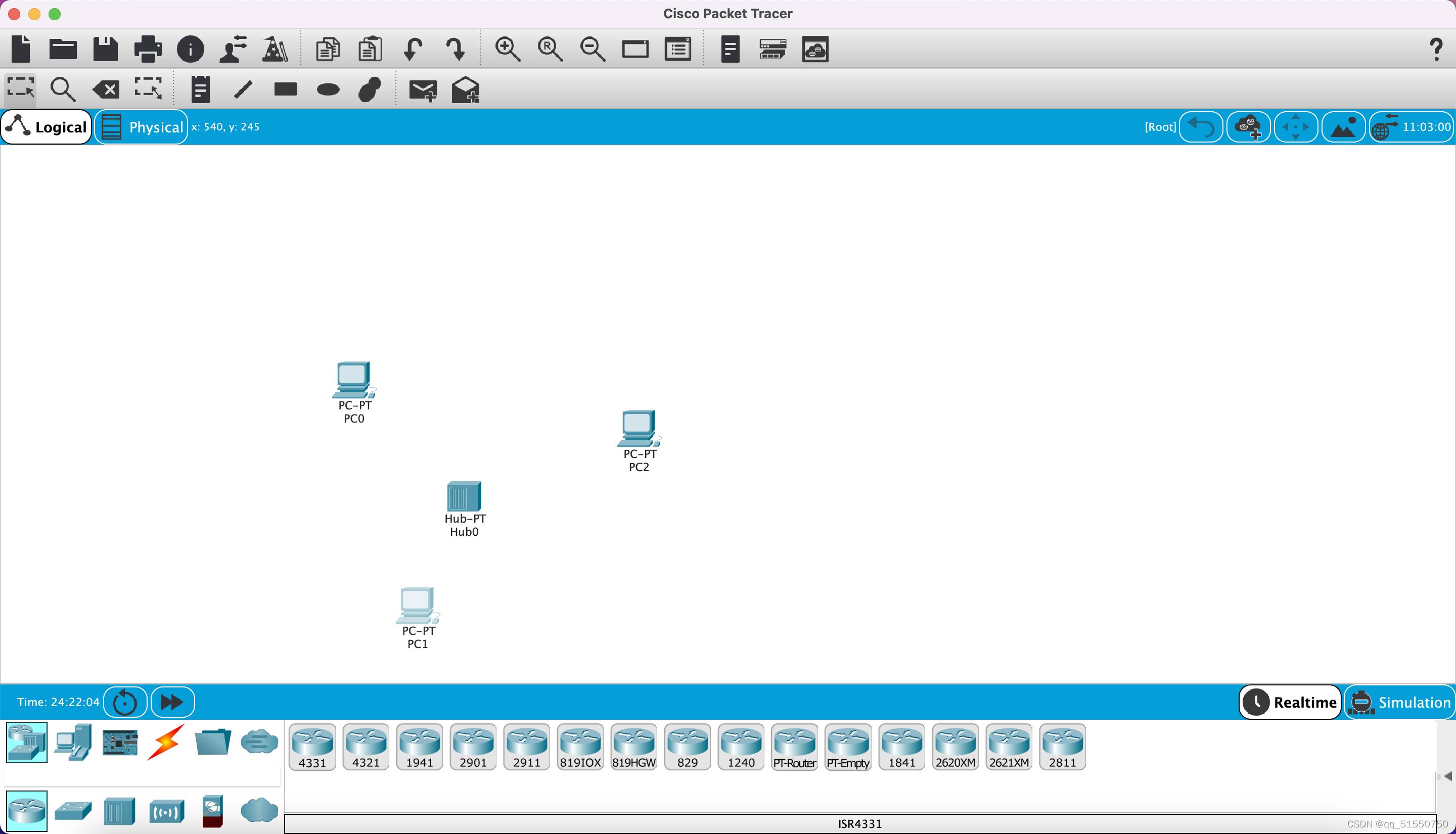Screen dimensions: 1456x834
Task: Set a tiled background image
Action: click(1344, 126)
